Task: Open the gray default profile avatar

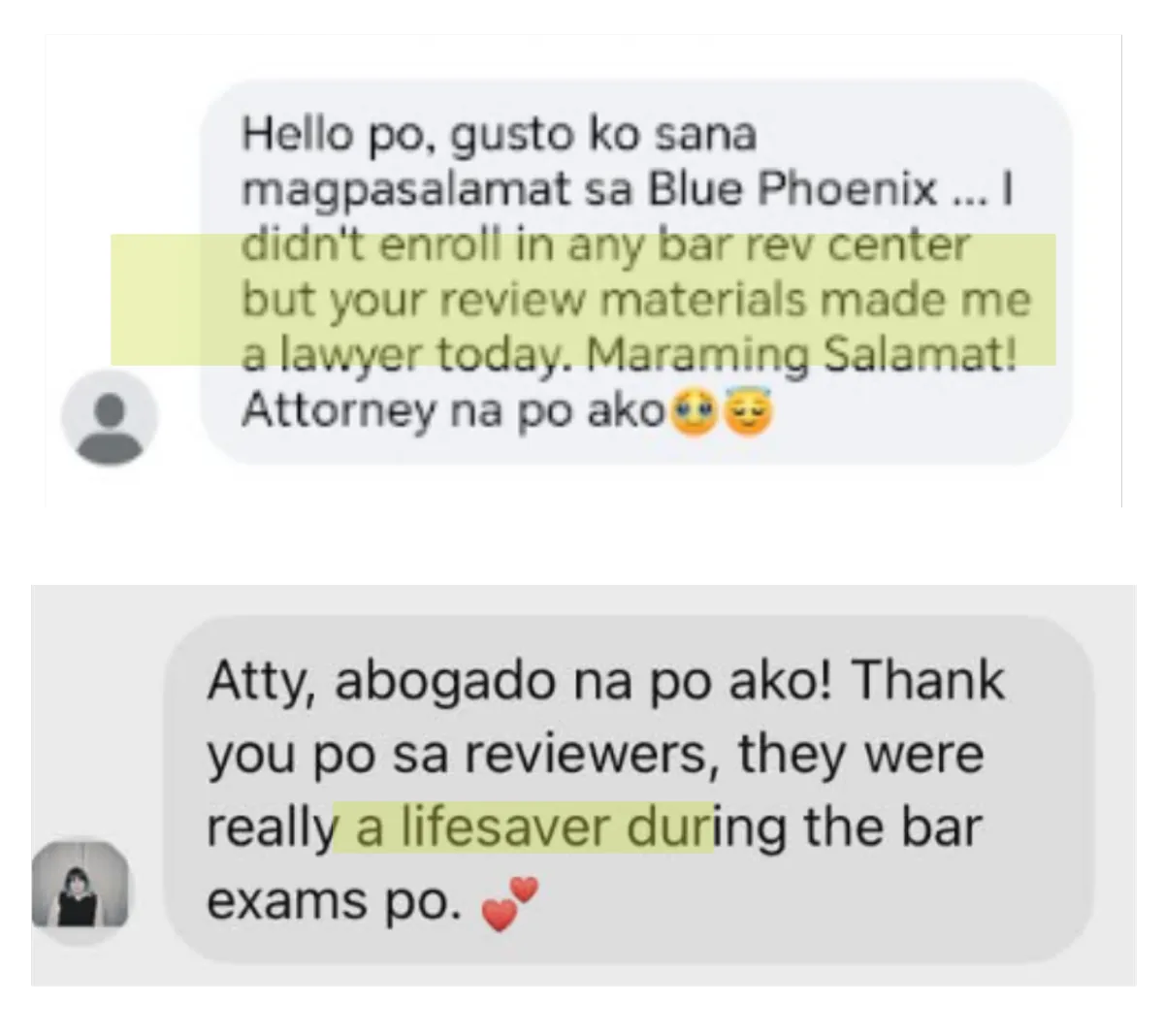Action: (x=109, y=418)
